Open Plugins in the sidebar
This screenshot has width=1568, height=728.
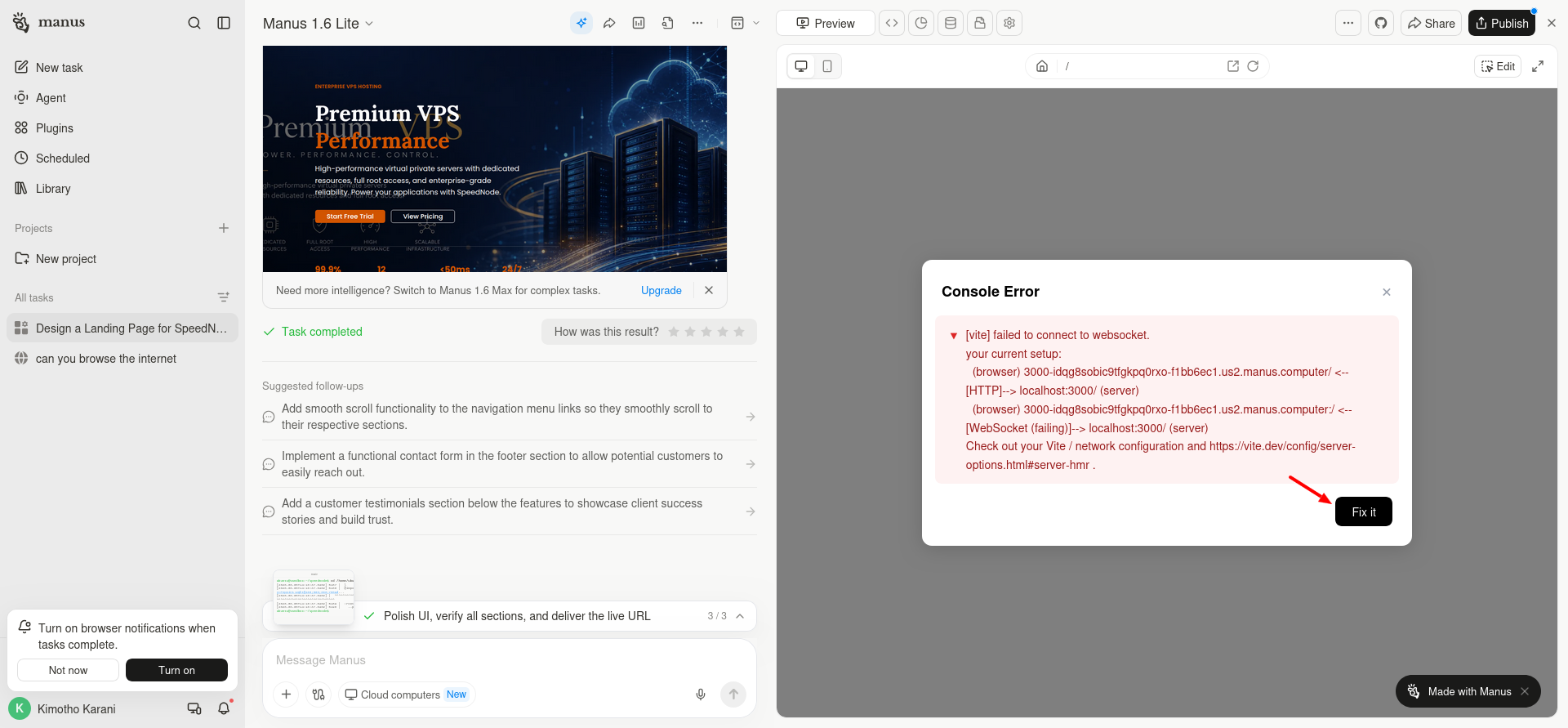(122, 128)
